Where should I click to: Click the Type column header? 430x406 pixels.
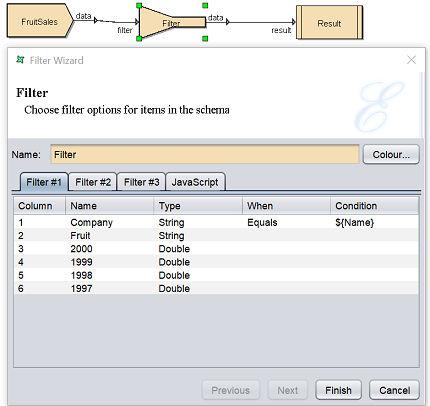(198, 206)
